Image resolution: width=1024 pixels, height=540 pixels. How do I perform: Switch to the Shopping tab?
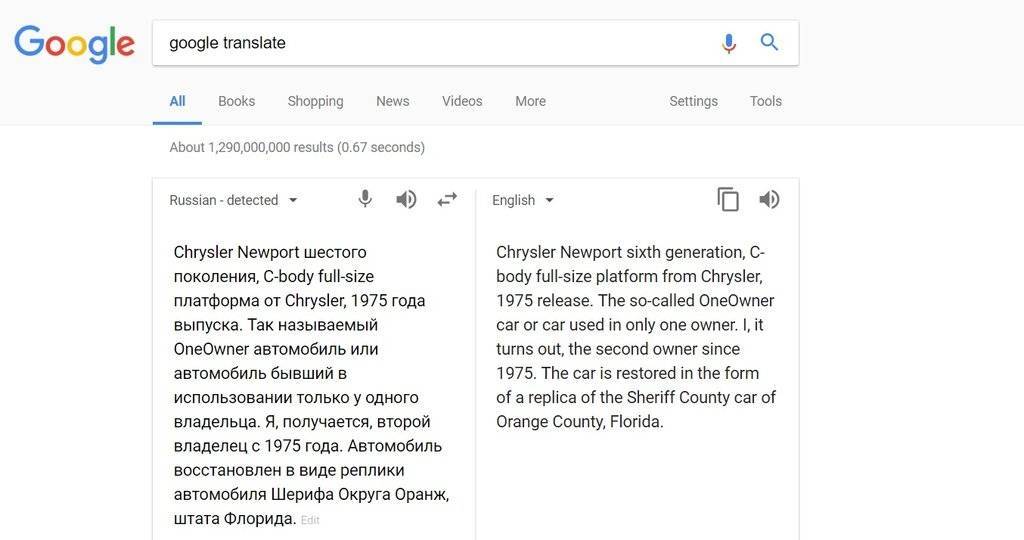coord(315,101)
